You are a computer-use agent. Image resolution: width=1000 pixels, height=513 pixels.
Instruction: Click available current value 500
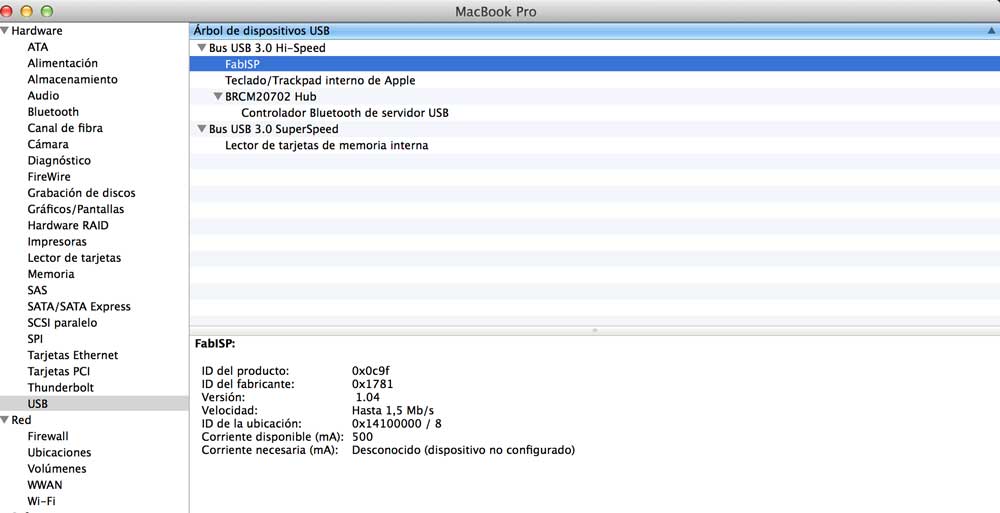pos(362,437)
